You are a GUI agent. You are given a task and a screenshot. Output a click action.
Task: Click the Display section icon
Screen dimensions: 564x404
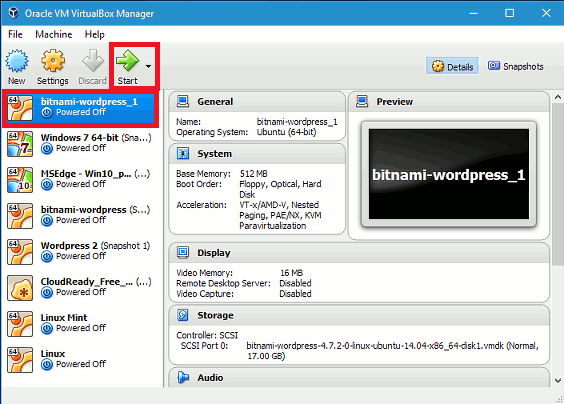pos(183,253)
